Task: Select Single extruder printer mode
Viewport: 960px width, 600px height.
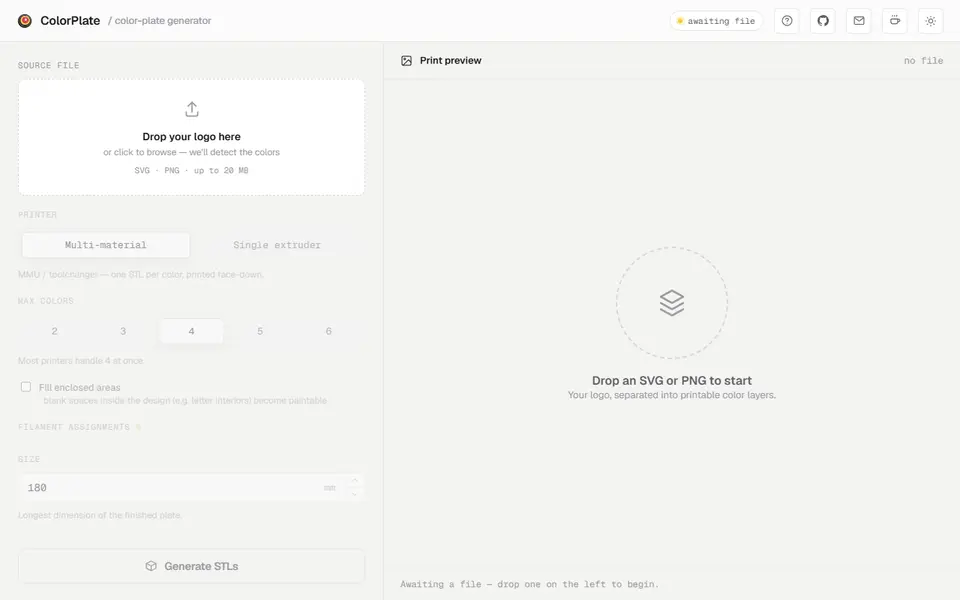Action: coord(277,245)
